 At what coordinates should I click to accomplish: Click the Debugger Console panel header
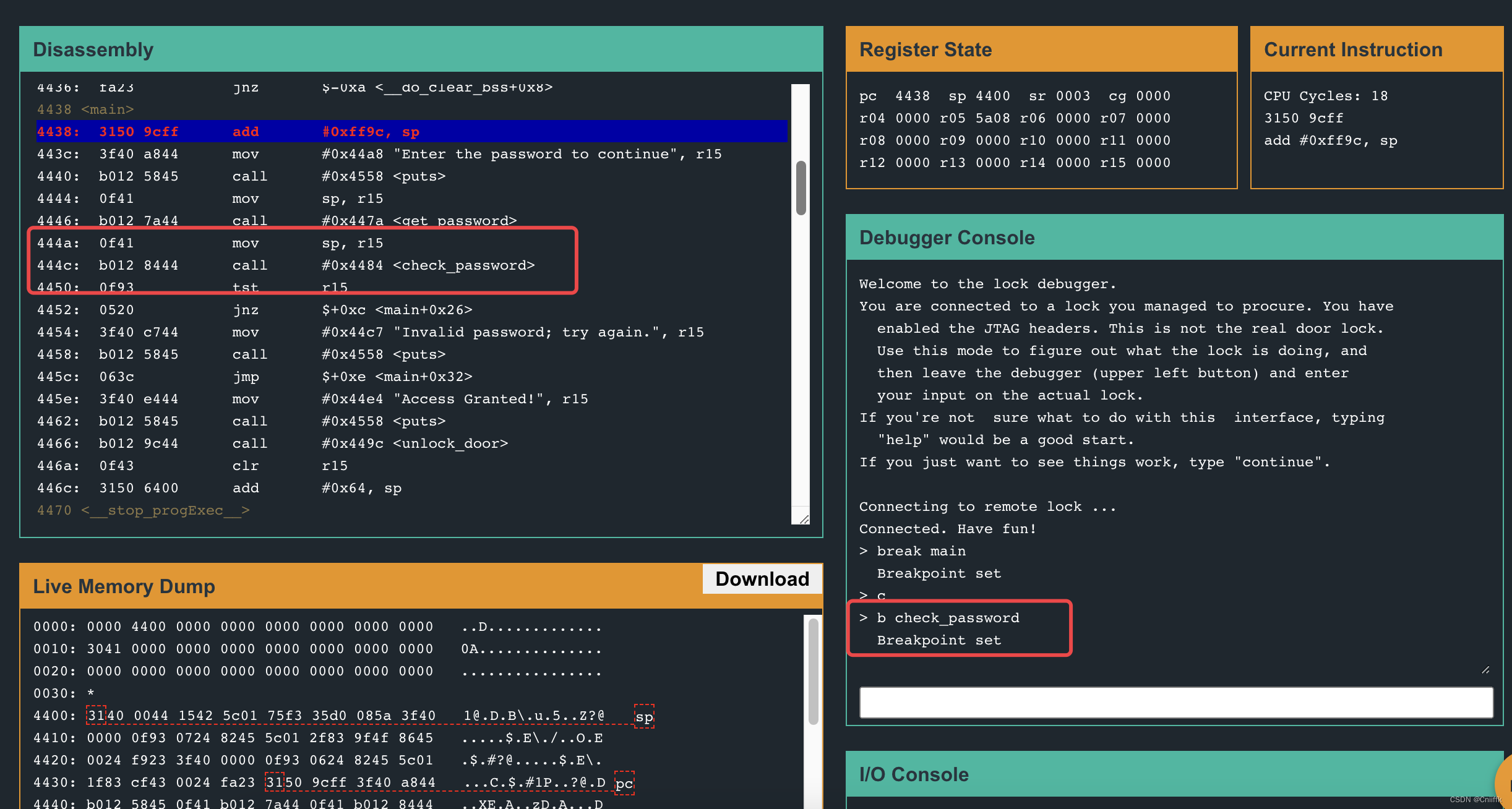1174,237
